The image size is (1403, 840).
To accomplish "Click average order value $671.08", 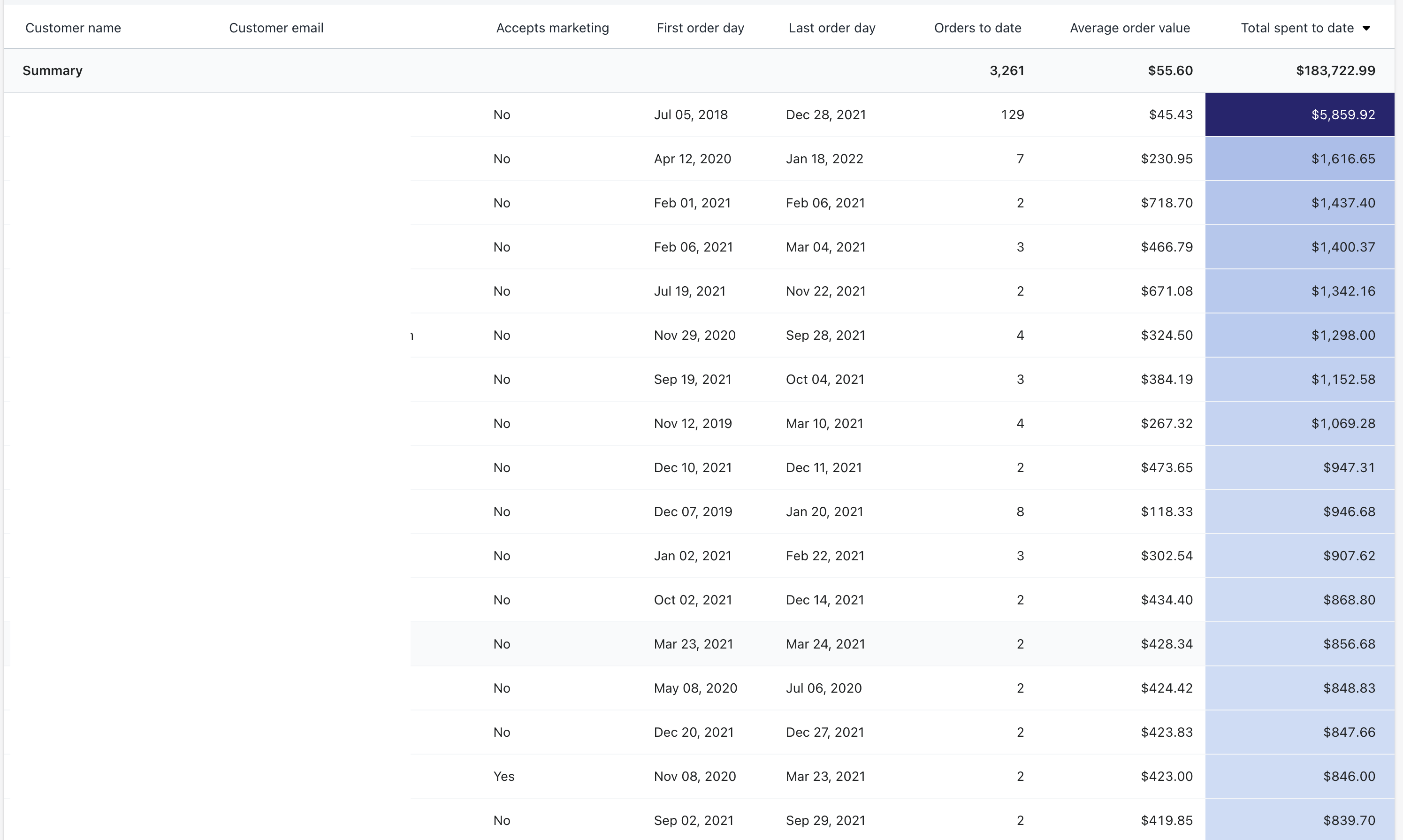I will pyautogui.click(x=1167, y=291).
